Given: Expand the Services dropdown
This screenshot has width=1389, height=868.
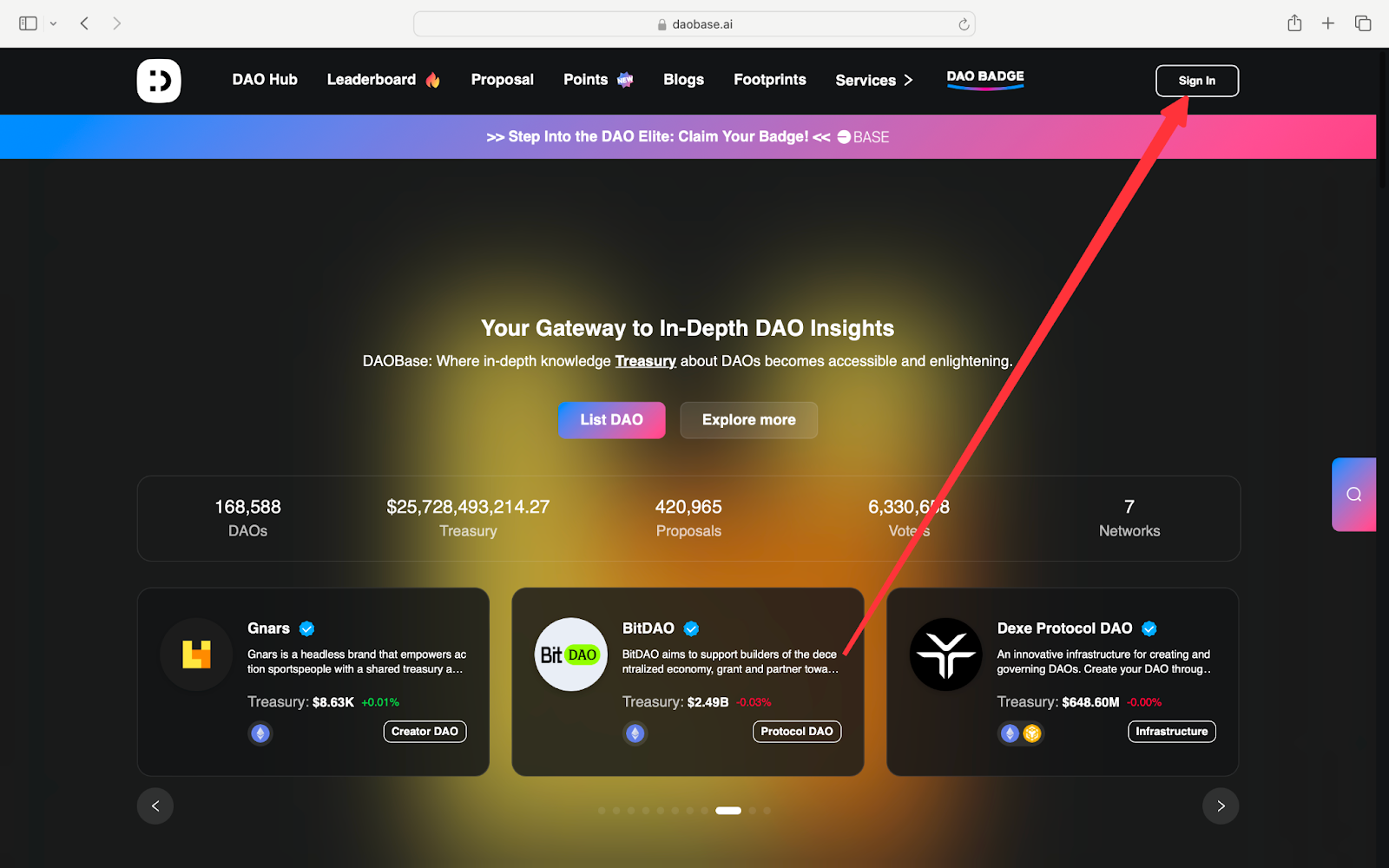Looking at the screenshot, I should [874, 81].
